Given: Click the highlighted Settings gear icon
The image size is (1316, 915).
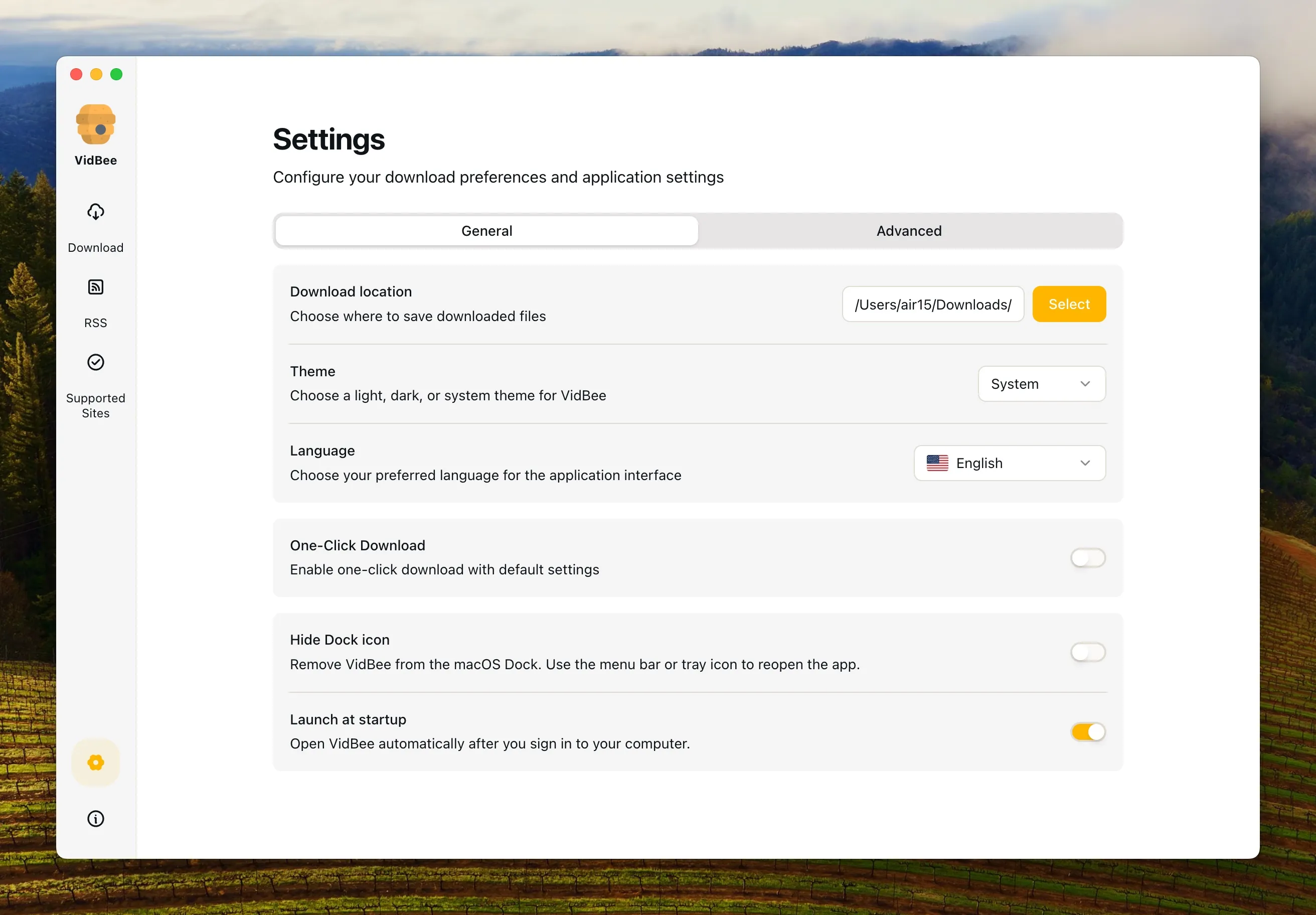Looking at the screenshot, I should click(x=95, y=763).
